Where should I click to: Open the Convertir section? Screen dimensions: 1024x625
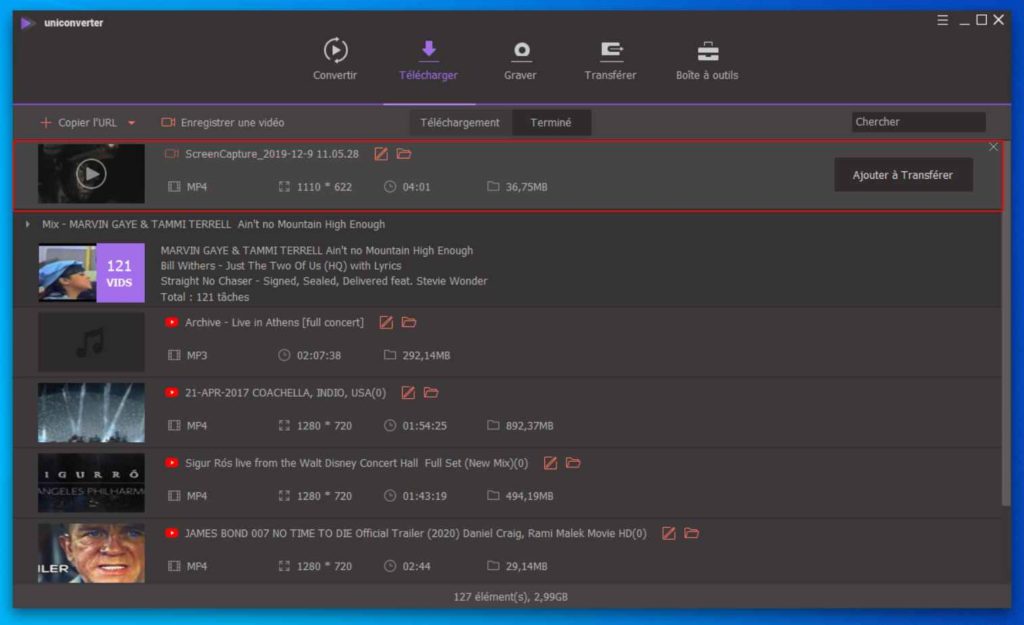[335, 59]
